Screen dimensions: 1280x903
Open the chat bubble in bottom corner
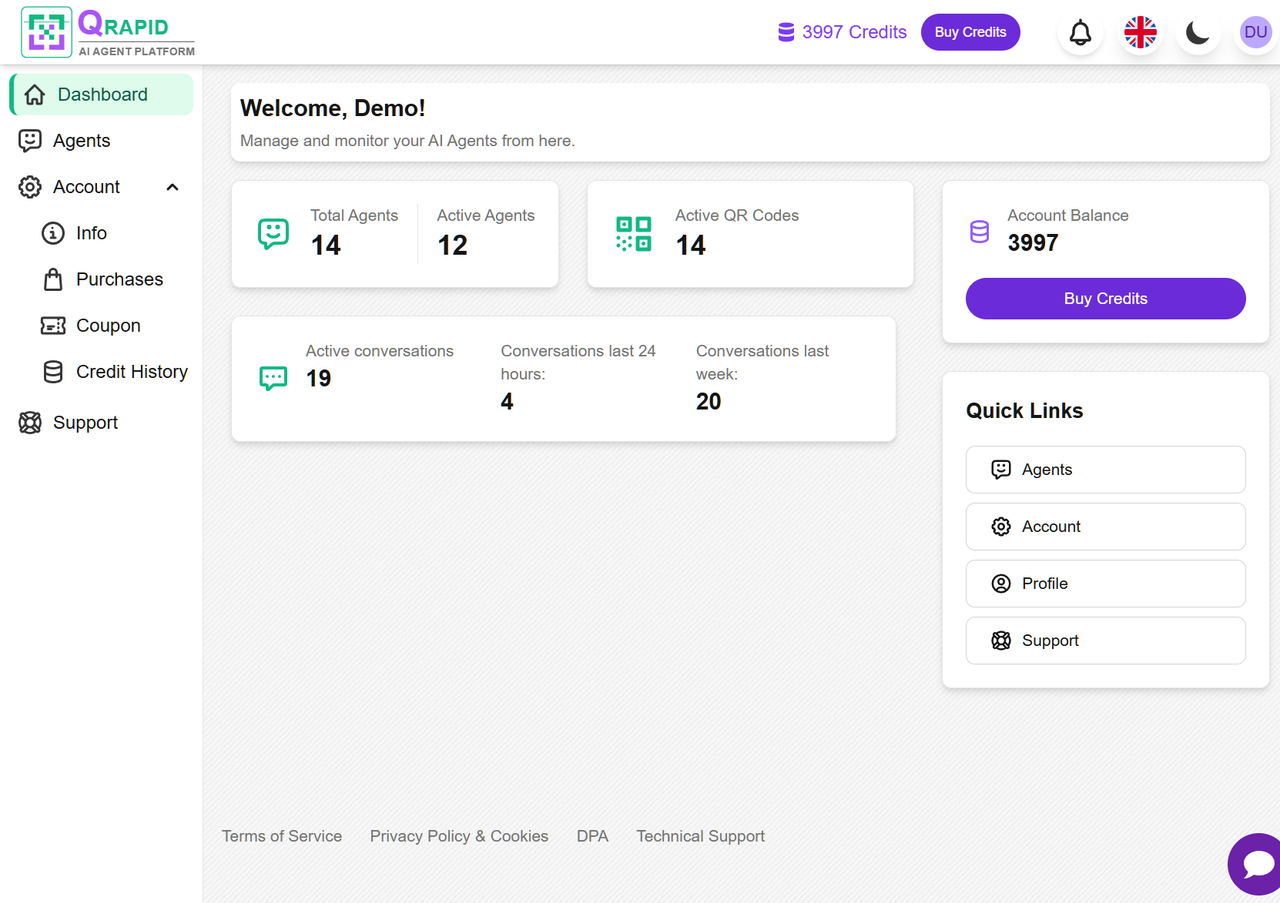[x=1256, y=864]
